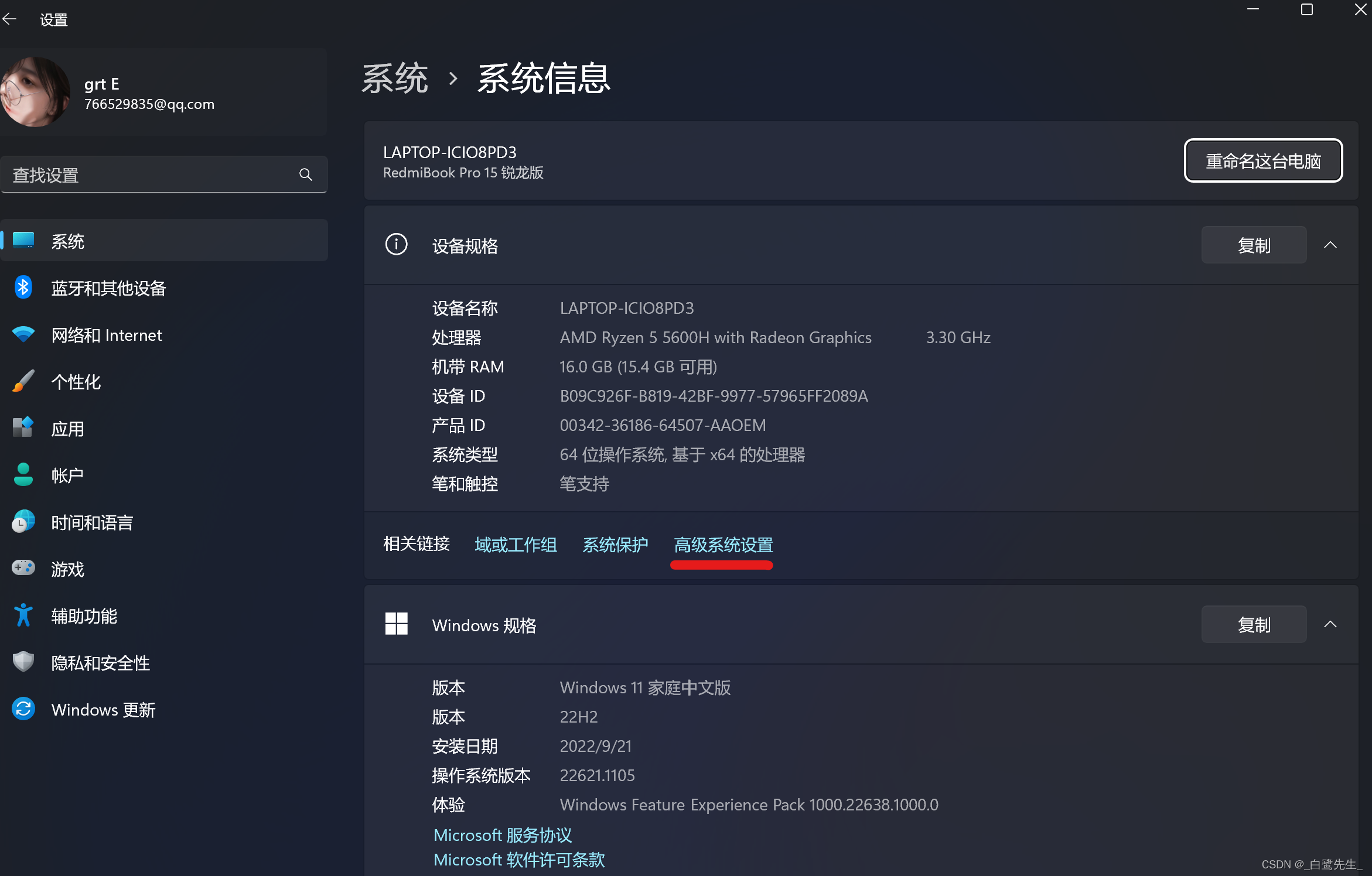The image size is (1372, 876).
Task: Select Windows 更新 in sidebar
Action: tap(164, 709)
